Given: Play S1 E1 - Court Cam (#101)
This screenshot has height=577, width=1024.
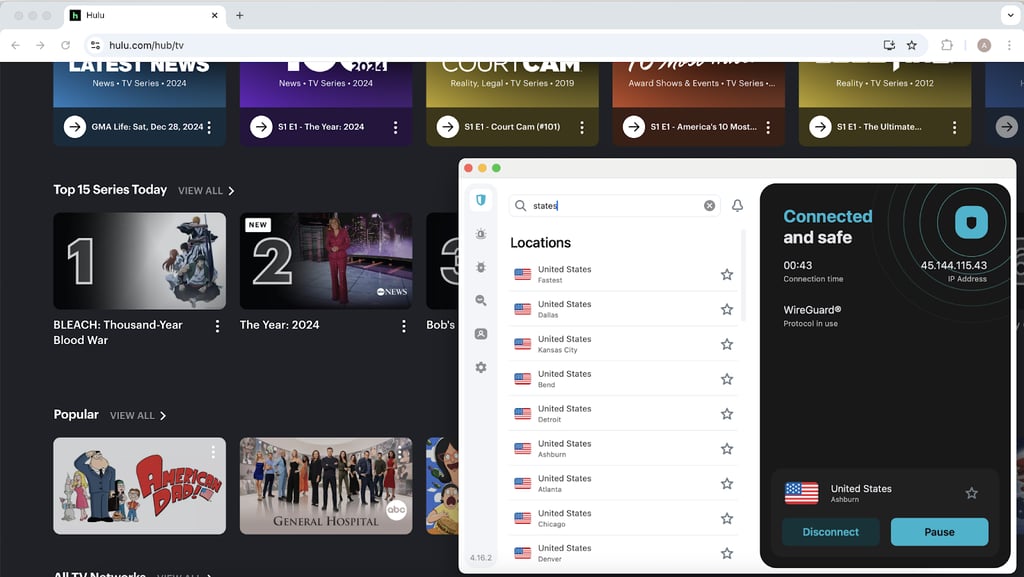Looking at the screenshot, I should pos(447,127).
